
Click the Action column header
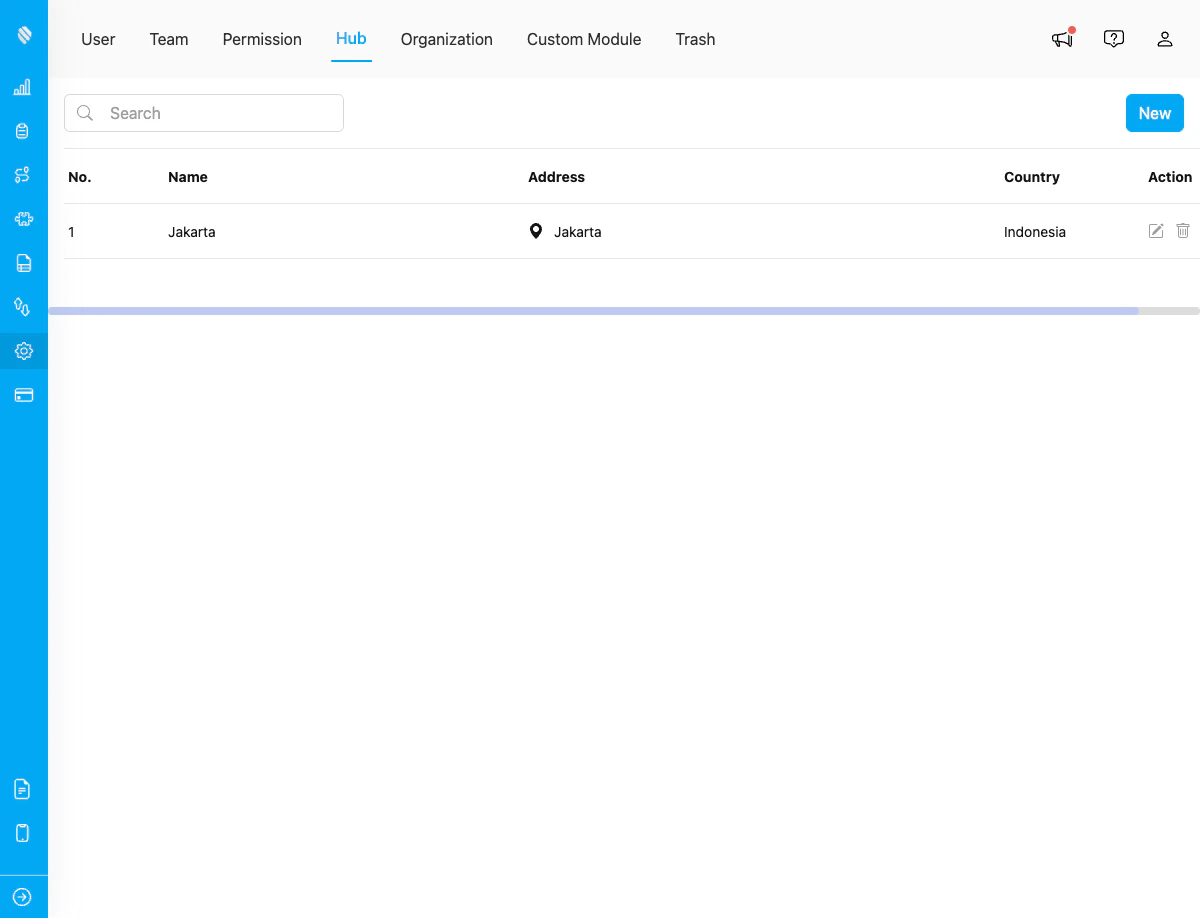1170,177
